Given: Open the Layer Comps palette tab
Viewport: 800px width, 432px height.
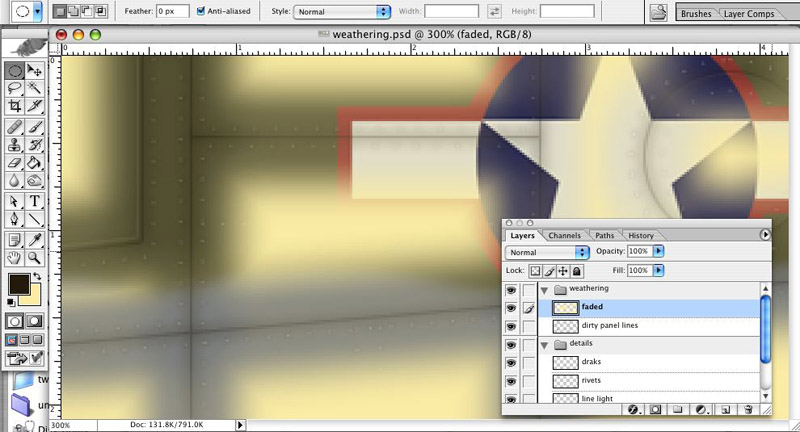Looking at the screenshot, I should coord(749,14).
